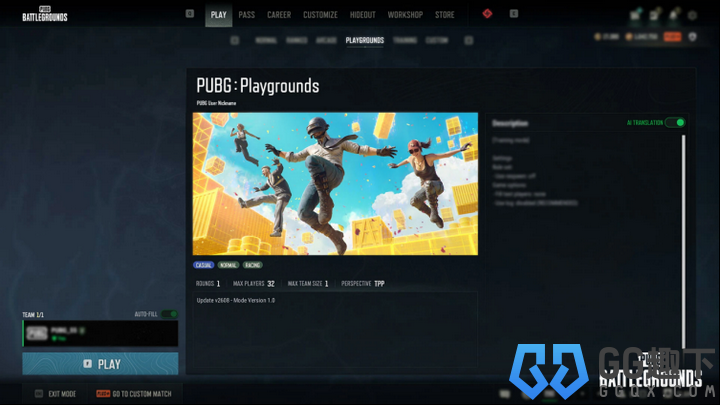Click the NORMAL tag under artwork
720x405 pixels.
click(228, 265)
